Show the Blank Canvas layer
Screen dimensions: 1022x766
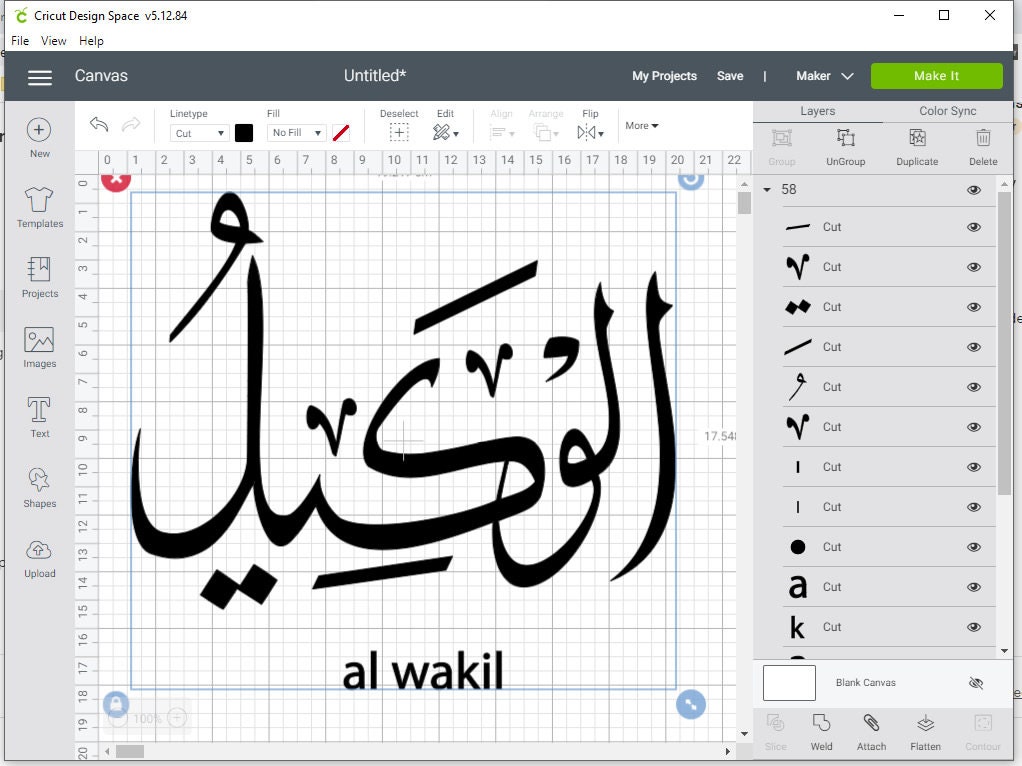click(975, 683)
